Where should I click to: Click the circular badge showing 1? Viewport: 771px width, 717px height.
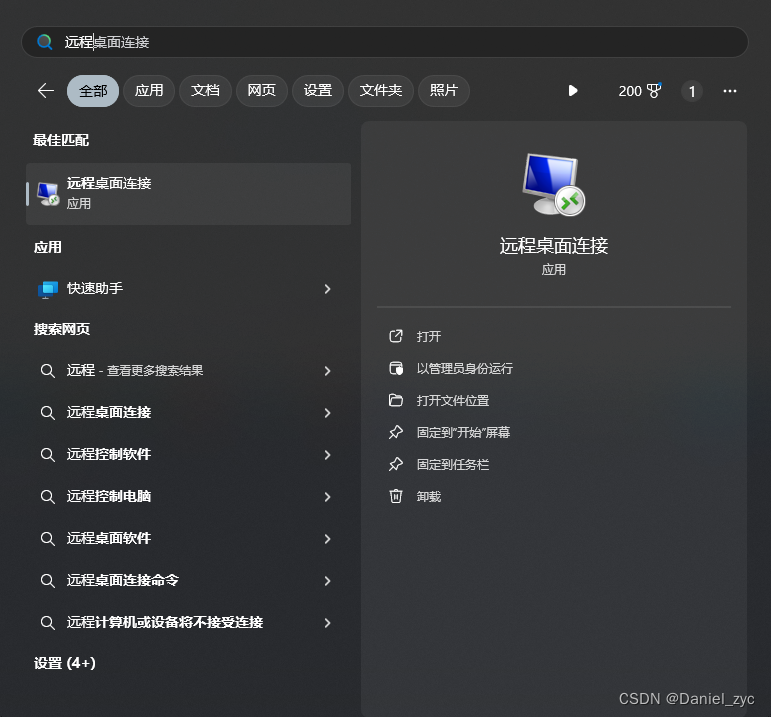692,91
